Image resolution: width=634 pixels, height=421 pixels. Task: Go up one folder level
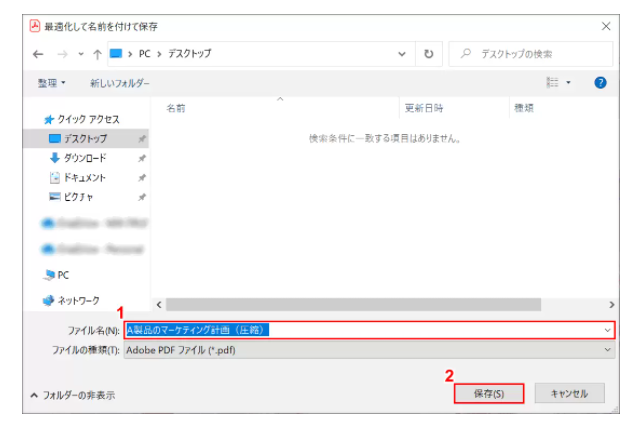point(97,54)
